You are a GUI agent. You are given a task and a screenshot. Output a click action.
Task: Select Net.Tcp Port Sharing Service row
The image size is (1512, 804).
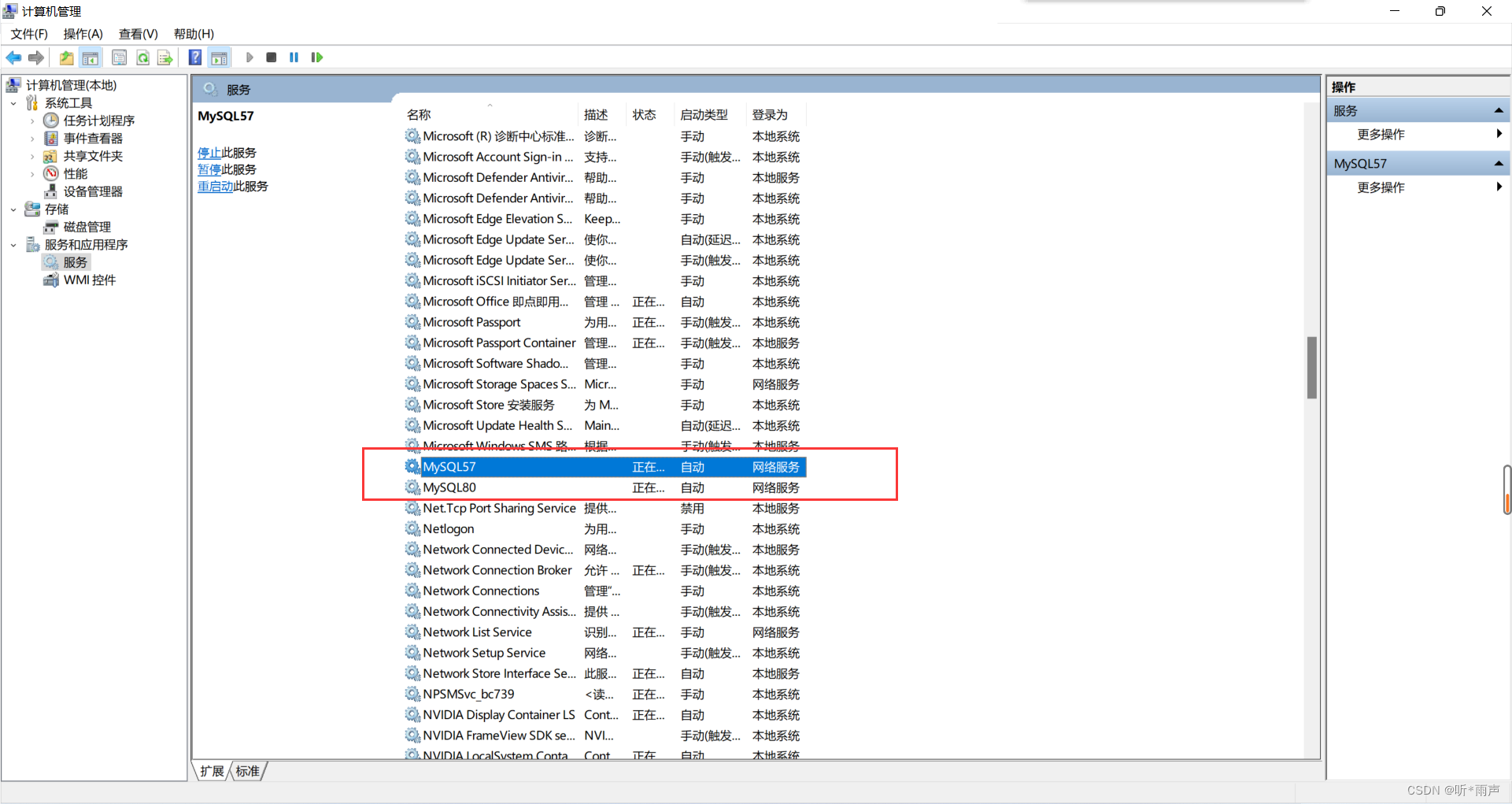[604, 509]
